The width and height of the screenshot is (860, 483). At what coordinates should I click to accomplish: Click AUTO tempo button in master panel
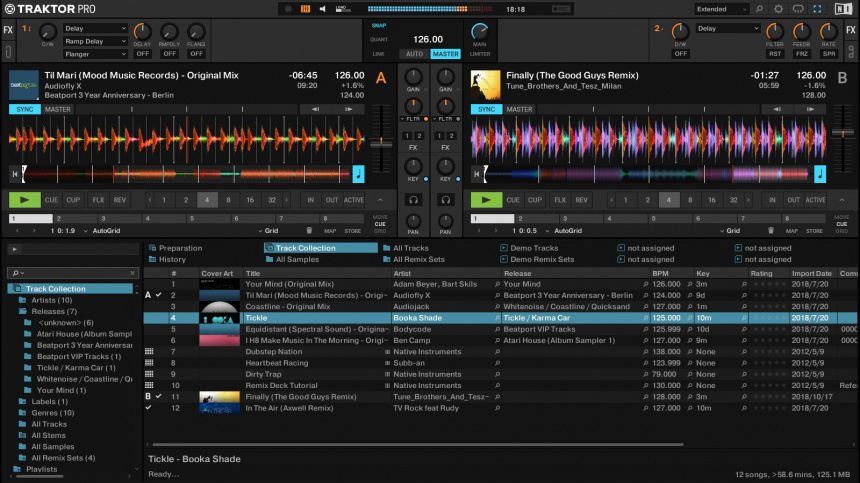point(414,54)
